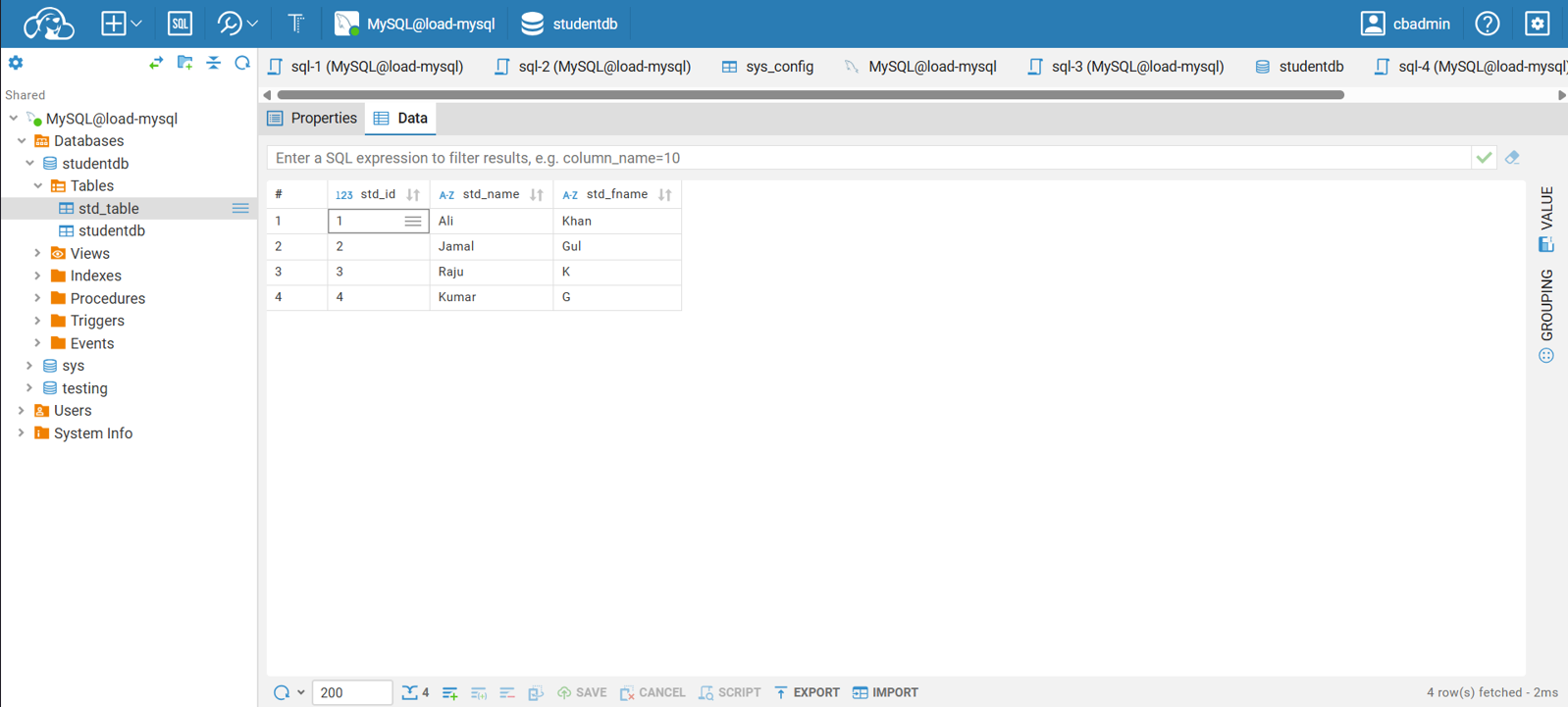Click the horizontal tab bar scrollbar
Screen dimensions: 1568x707
810,95
